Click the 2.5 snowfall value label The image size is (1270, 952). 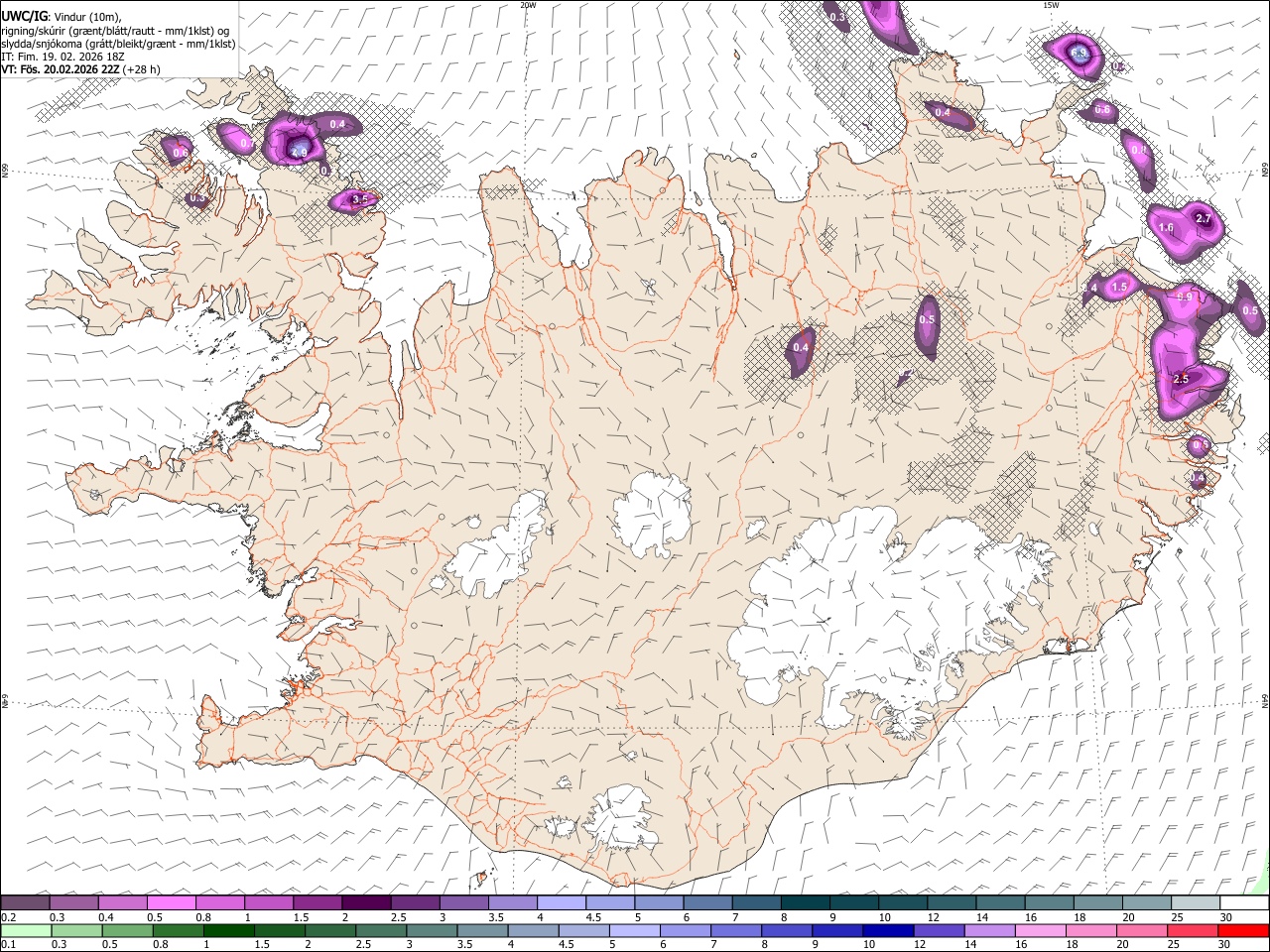coord(1181,379)
